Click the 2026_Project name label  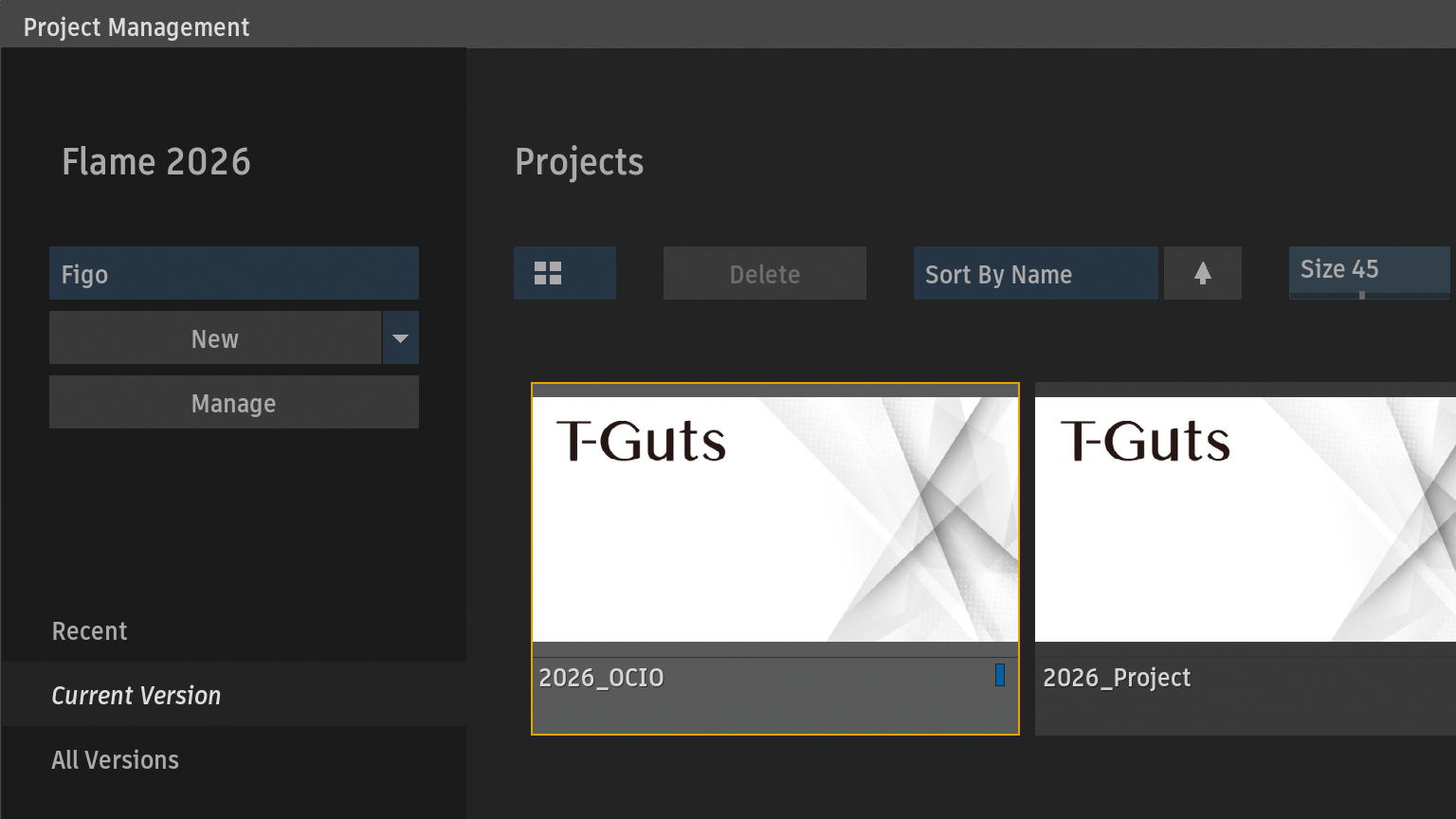(x=1117, y=678)
